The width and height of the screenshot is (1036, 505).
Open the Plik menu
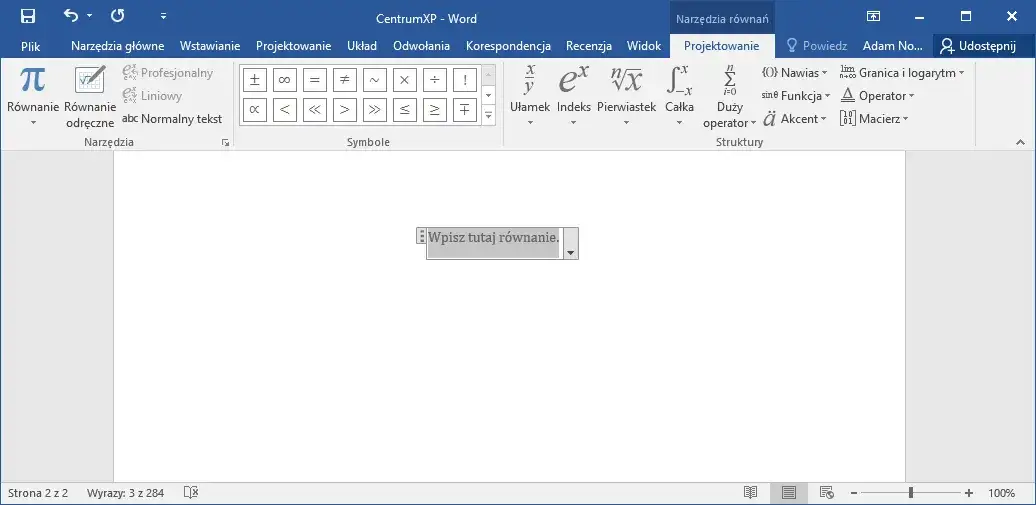pyautogui.click(x=30, y=46)
